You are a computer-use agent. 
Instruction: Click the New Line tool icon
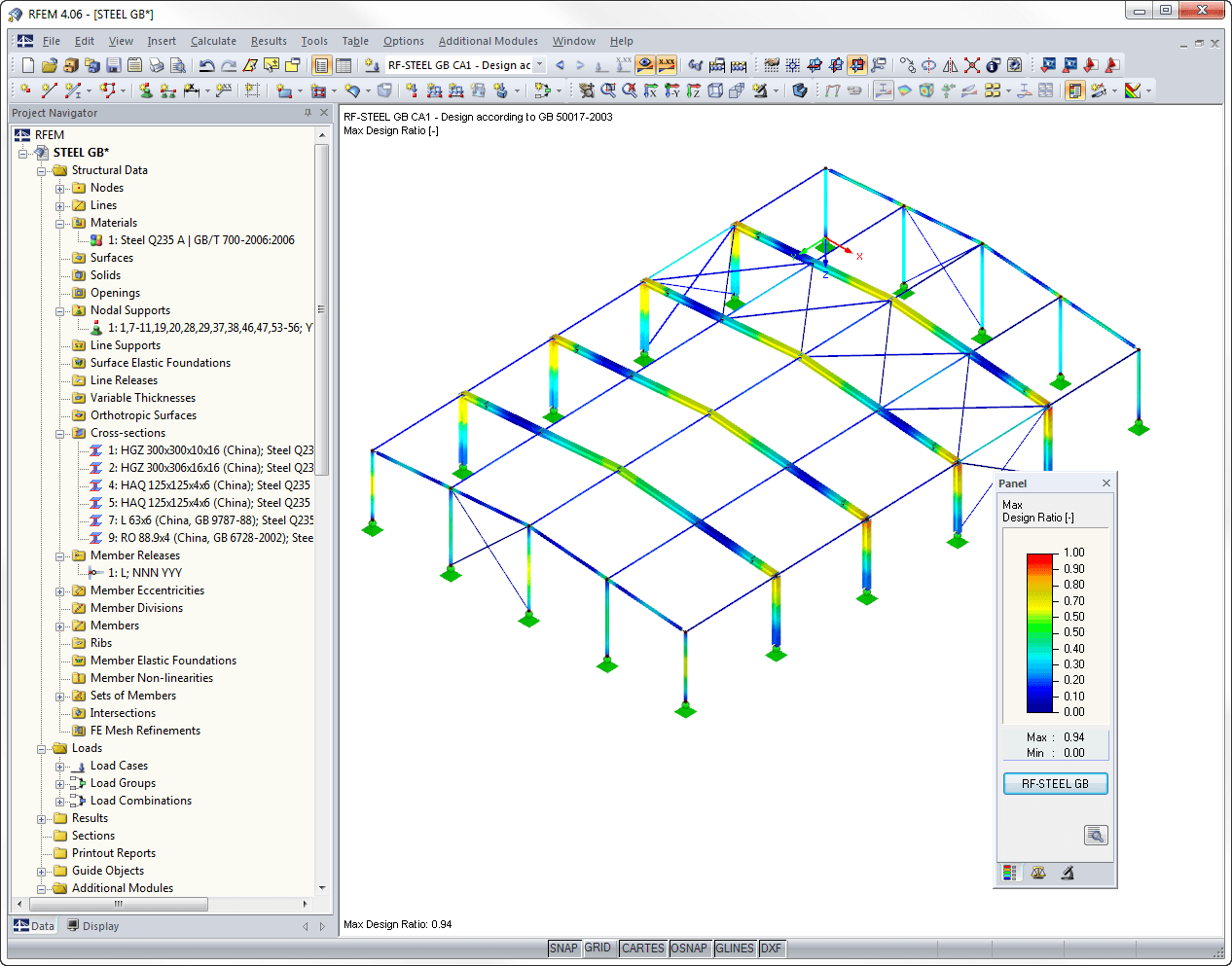(49, 90)
